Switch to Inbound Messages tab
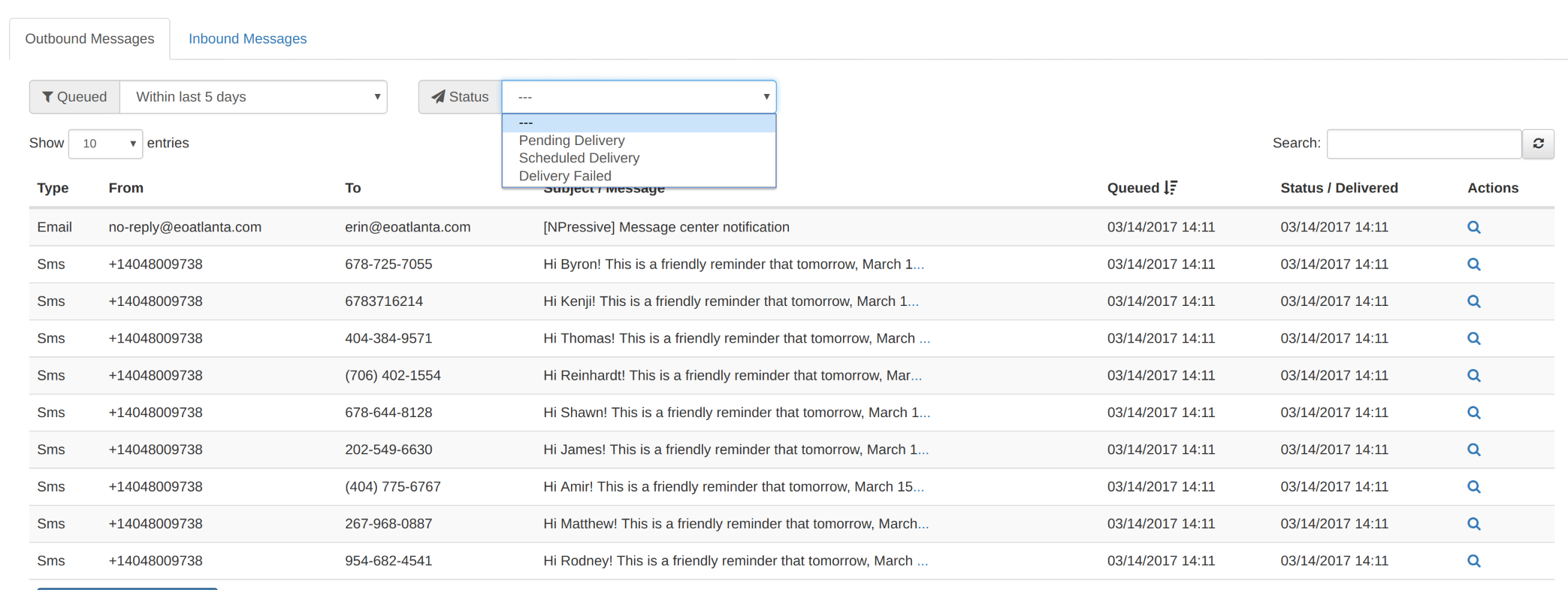This screenshot has width=1568, height=590. tap(247, 39)
